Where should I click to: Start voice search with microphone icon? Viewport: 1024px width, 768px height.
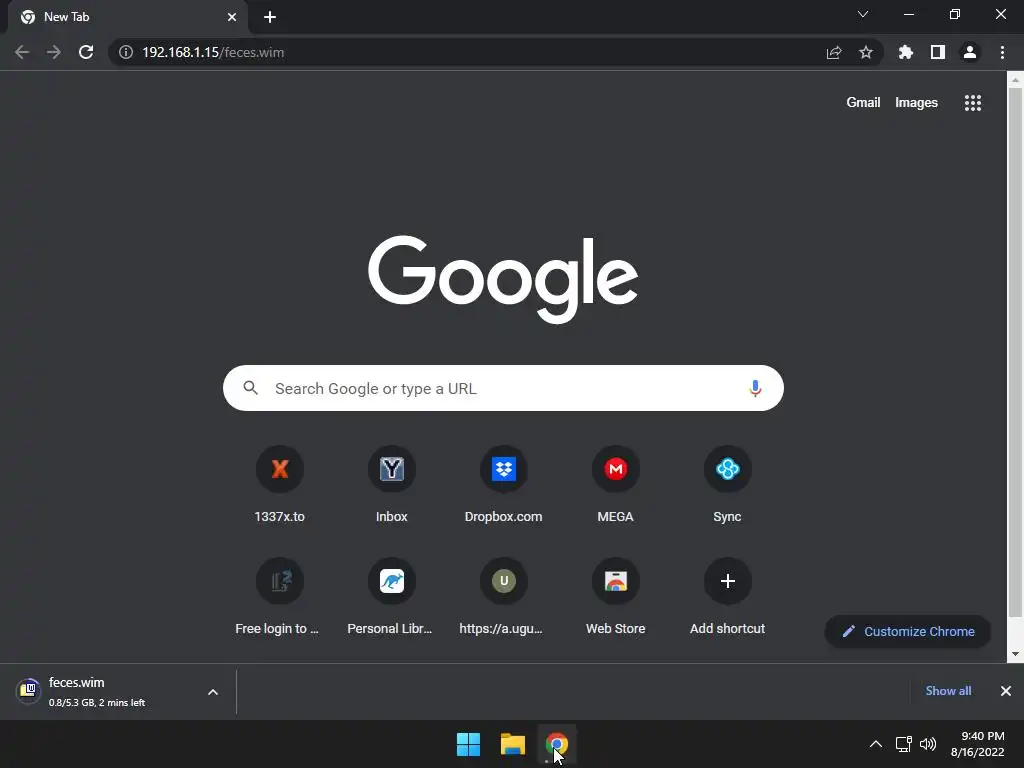(754, 389)
